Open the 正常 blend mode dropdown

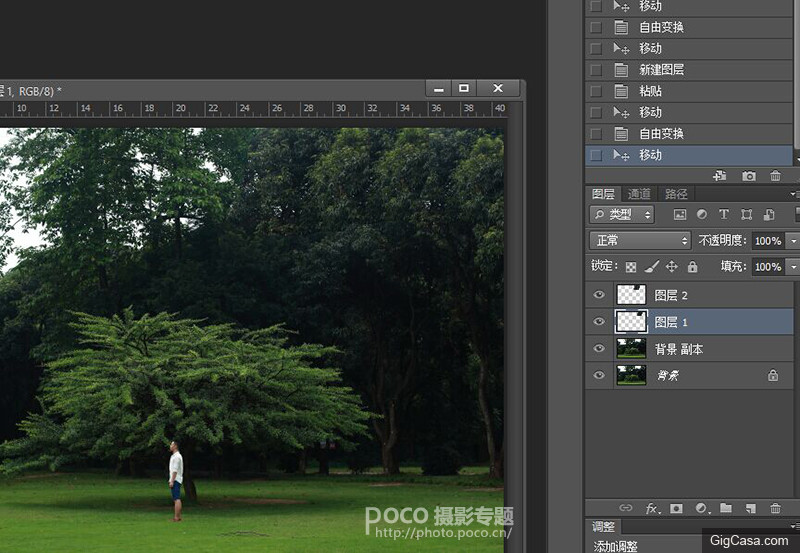pyautogui.click(x=640, y=240)
